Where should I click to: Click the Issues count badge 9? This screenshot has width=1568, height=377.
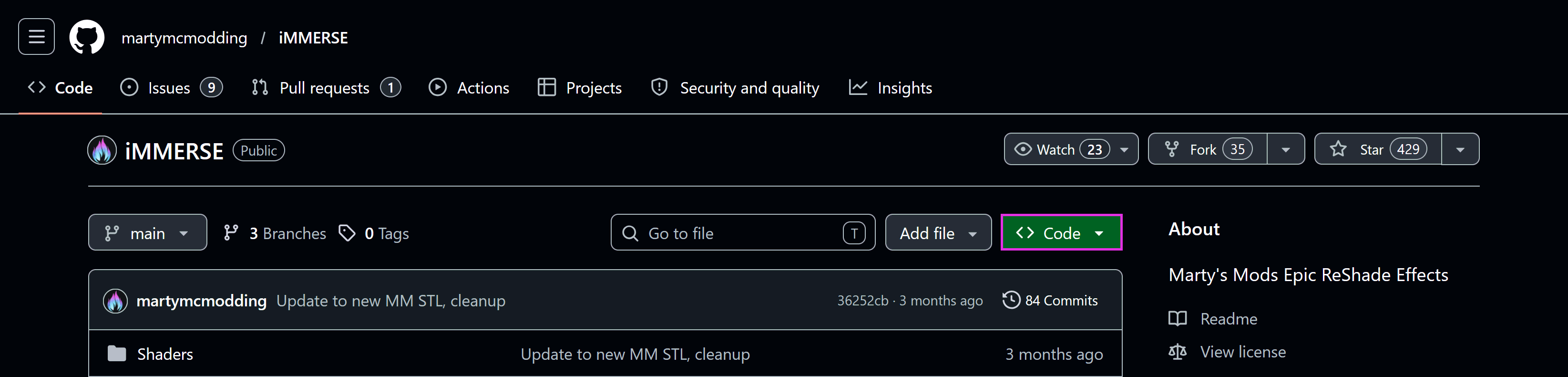211,88
